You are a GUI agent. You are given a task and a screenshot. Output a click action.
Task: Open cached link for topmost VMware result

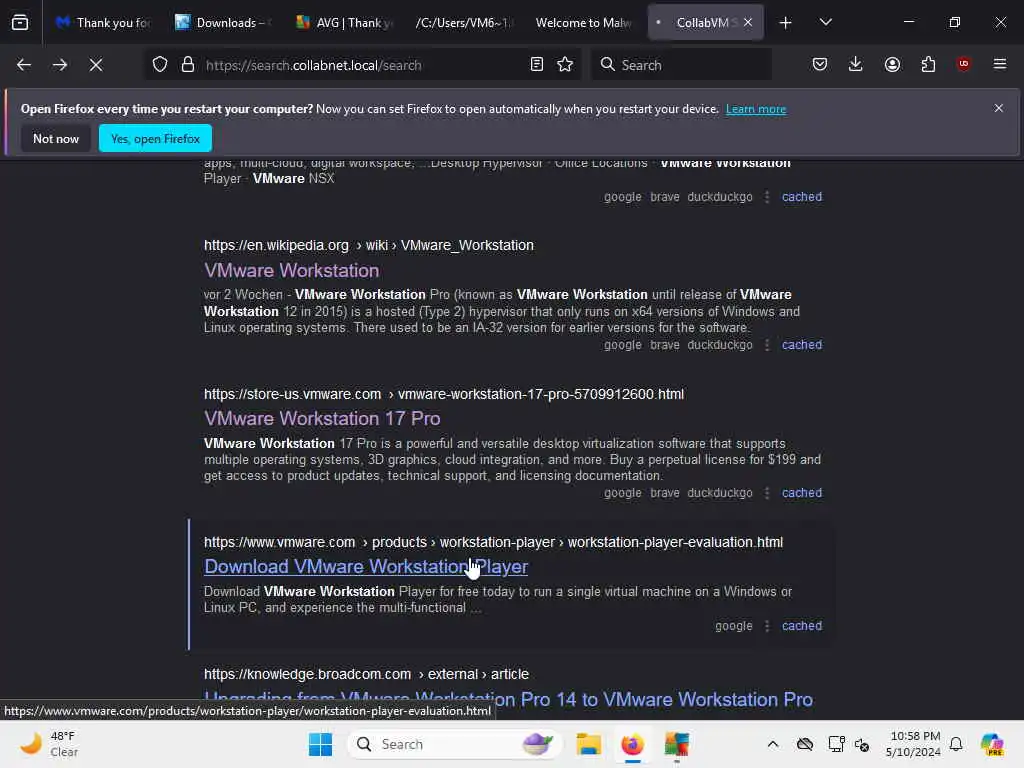(802, 197)
